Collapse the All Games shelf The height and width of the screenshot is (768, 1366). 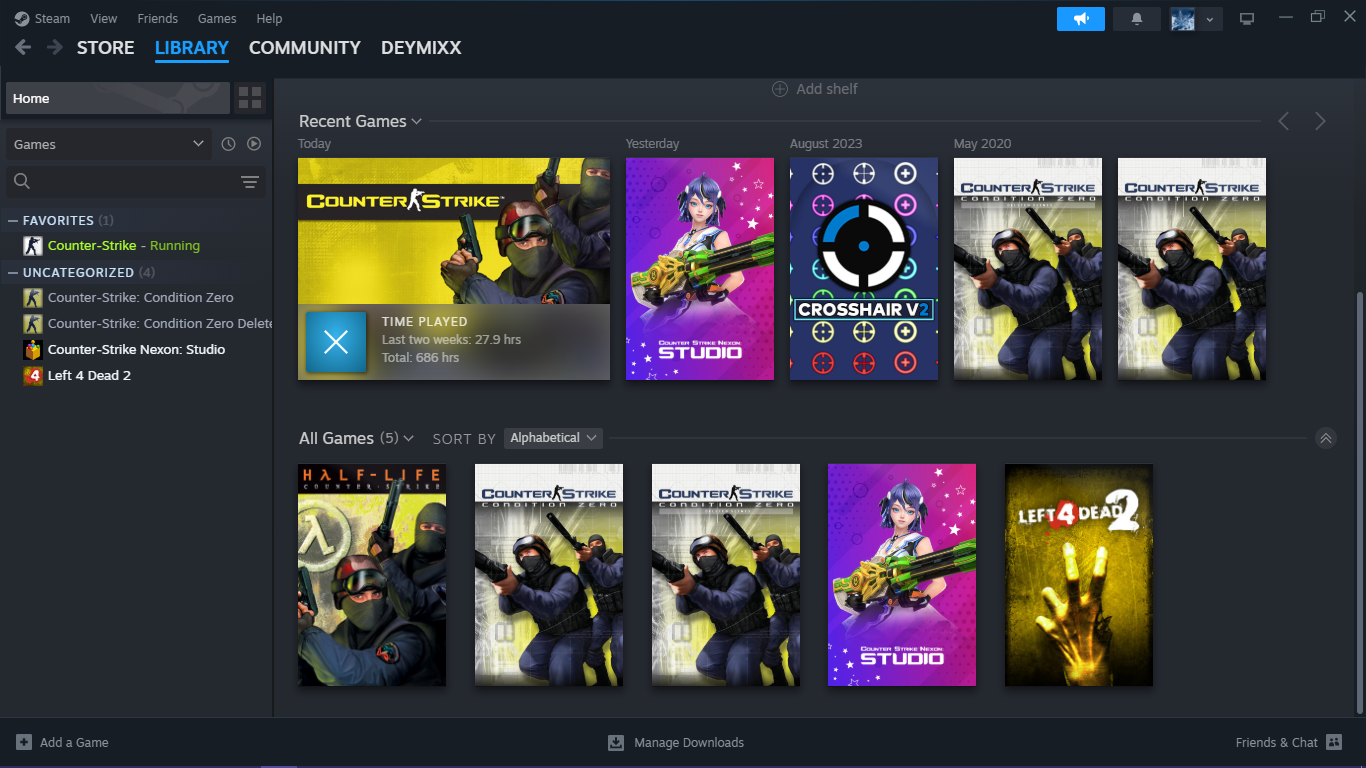(x=1325, y=438)
